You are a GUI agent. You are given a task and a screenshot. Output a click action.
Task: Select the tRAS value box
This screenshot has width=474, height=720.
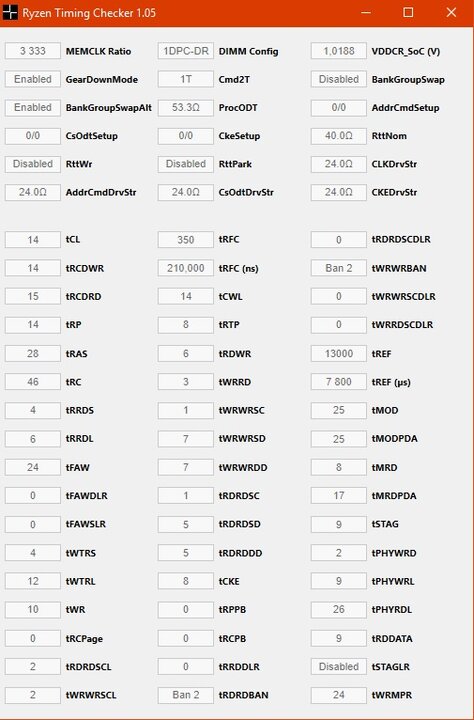tap(33, 354)
